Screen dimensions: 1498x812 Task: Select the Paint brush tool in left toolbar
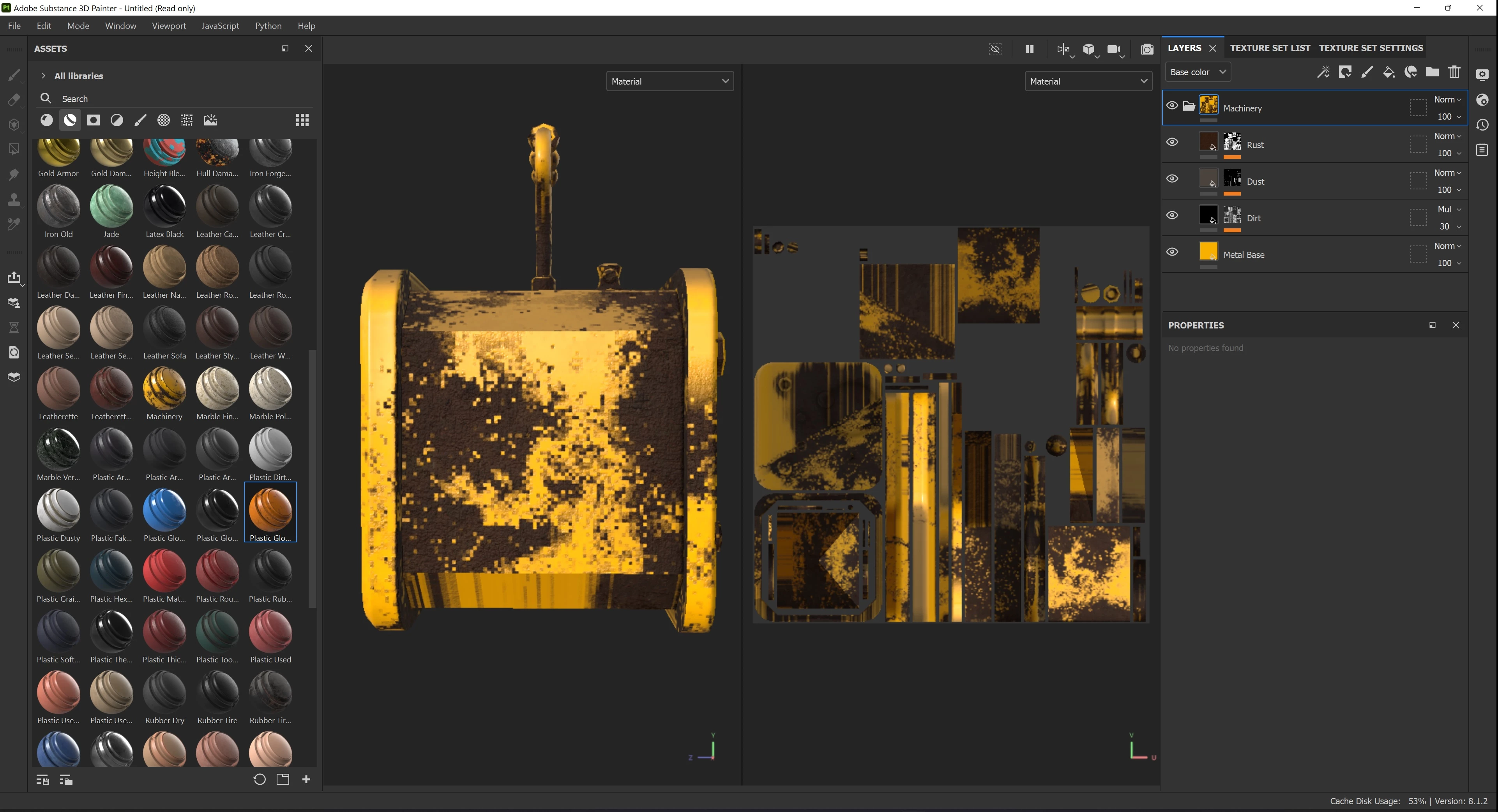[14, 74]
